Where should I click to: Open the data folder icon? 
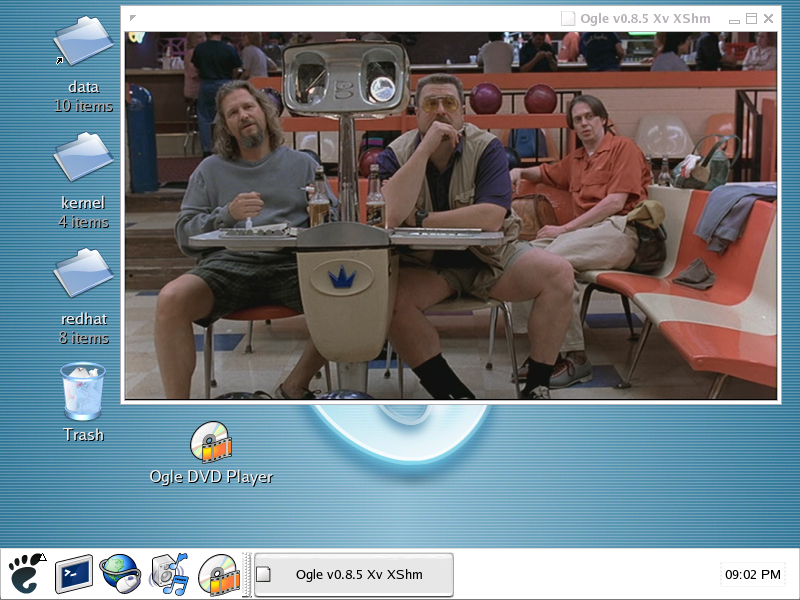[84, 41]
